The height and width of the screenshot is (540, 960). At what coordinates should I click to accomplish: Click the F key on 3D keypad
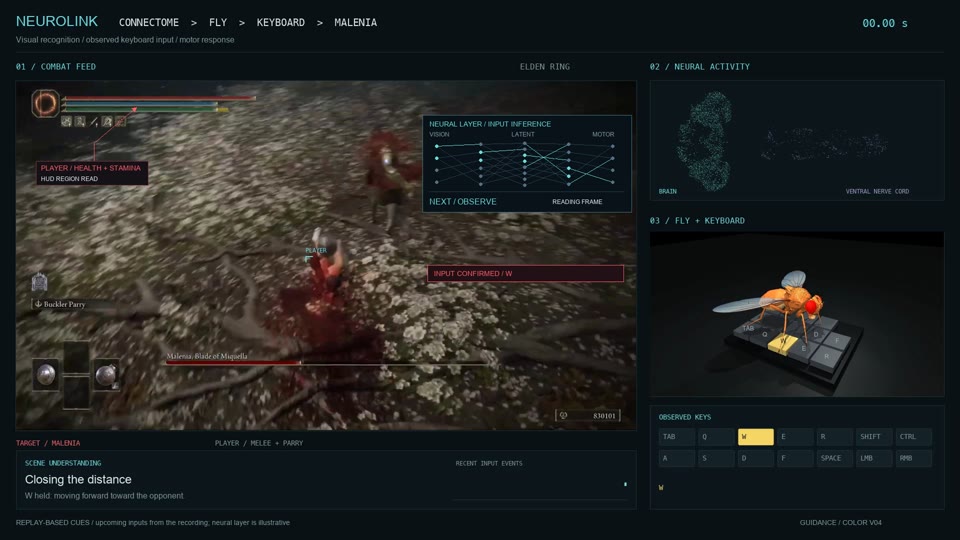pyautogui.click(x=837, y=340)
